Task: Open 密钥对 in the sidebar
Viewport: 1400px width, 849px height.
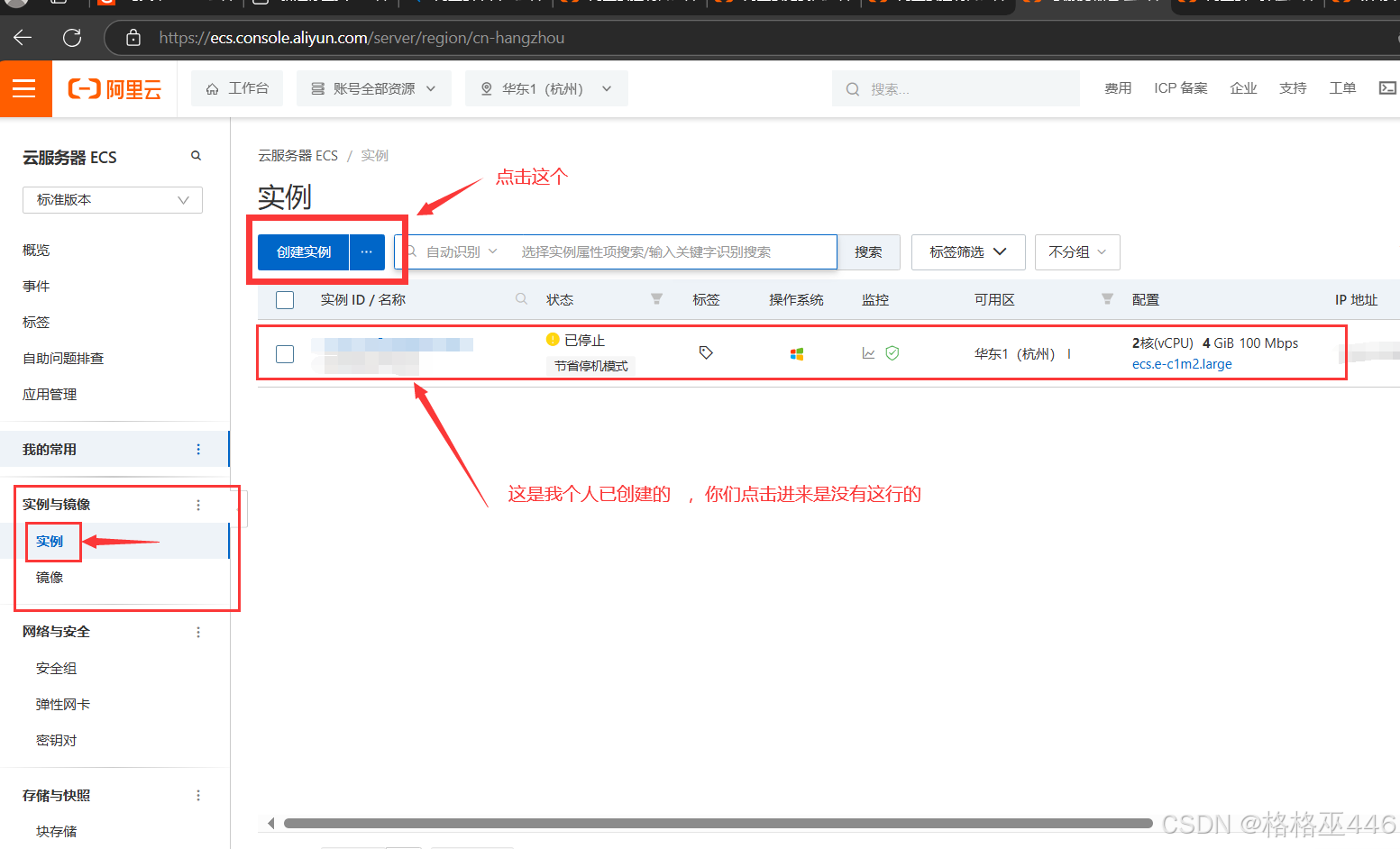Action: [56, 741]
